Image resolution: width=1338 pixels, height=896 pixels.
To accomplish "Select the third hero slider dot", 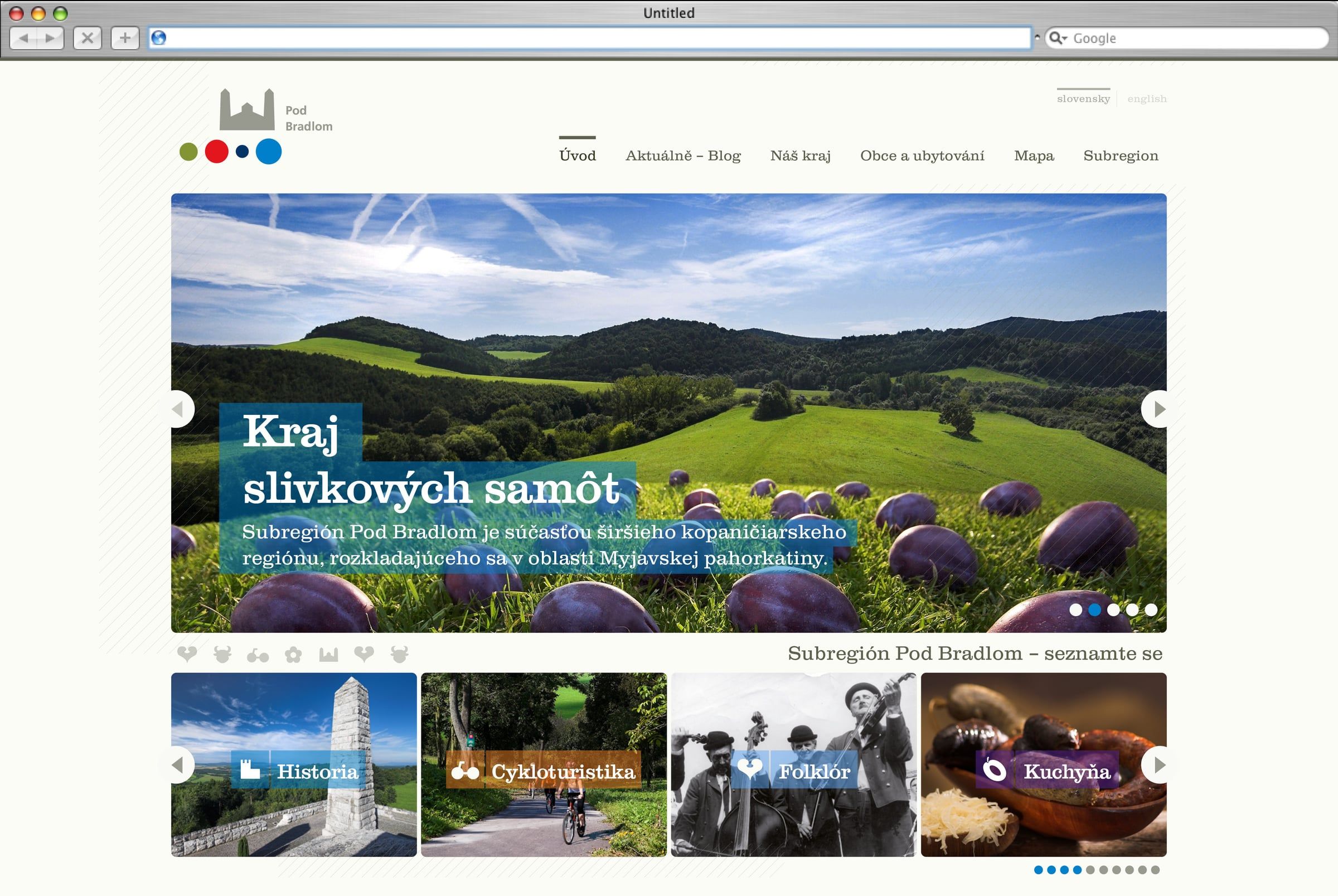I will 1113,610.
